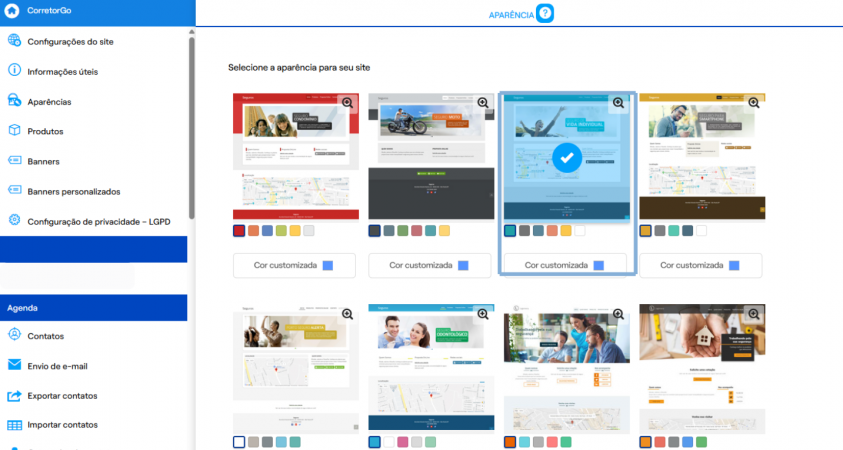This screenshot has width=843, height=450.
Task: Select yellow swatch under Condomínio theme
Action: (295, 231)
